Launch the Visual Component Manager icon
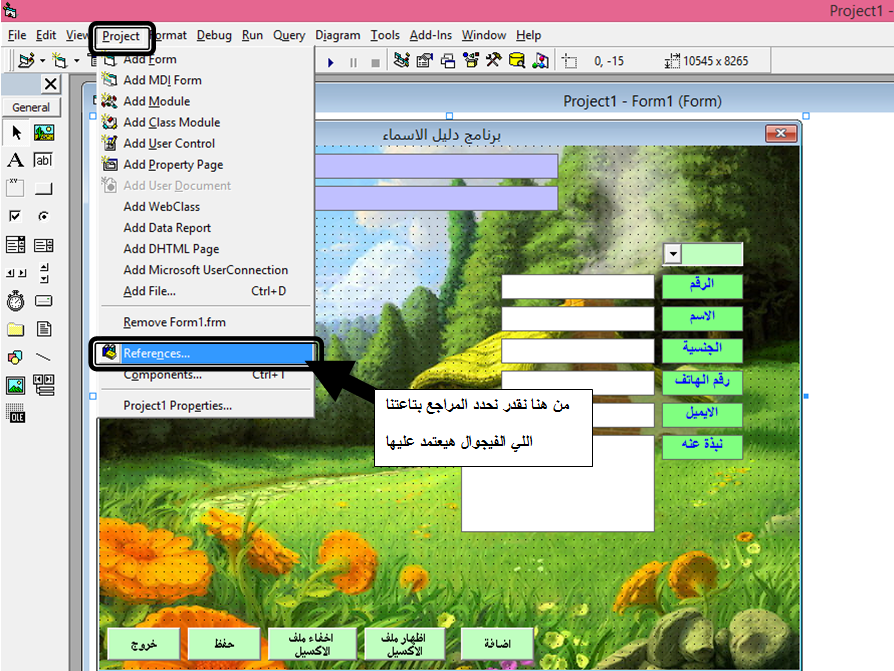The image size is (894, 671). (540, 60)
